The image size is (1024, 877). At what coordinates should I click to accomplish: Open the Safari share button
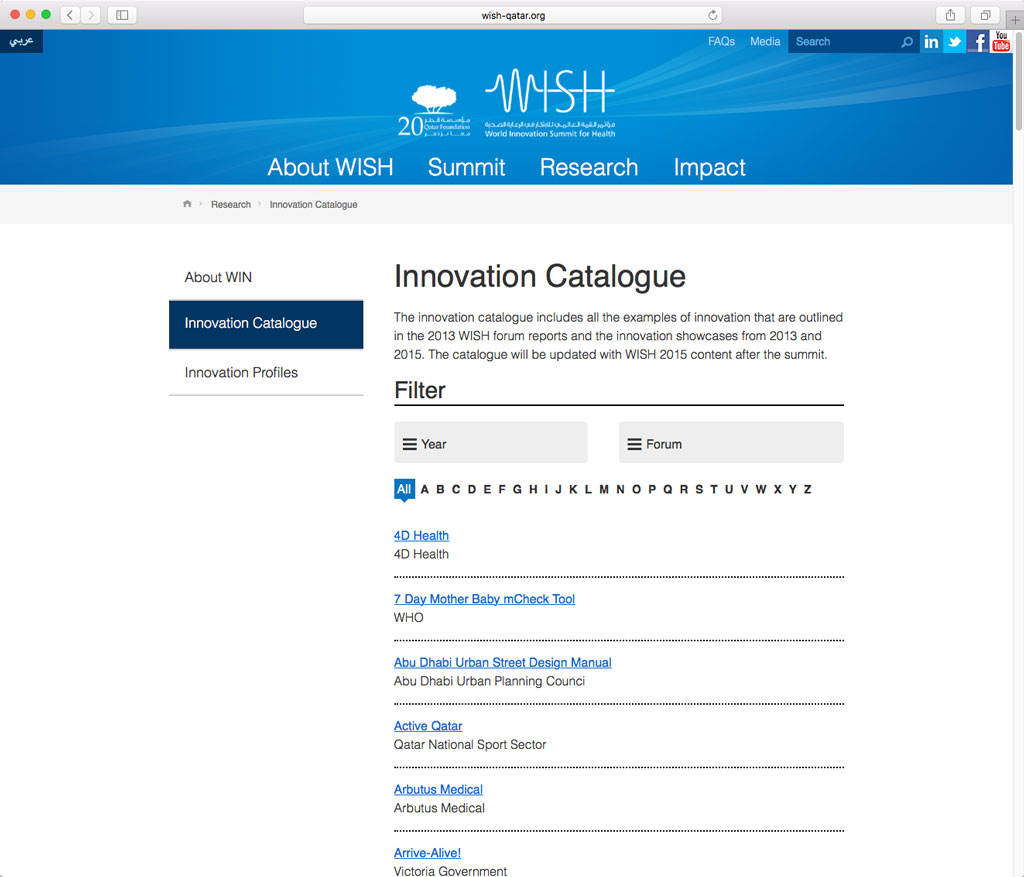pyautogui.click(x=950, y=14)
